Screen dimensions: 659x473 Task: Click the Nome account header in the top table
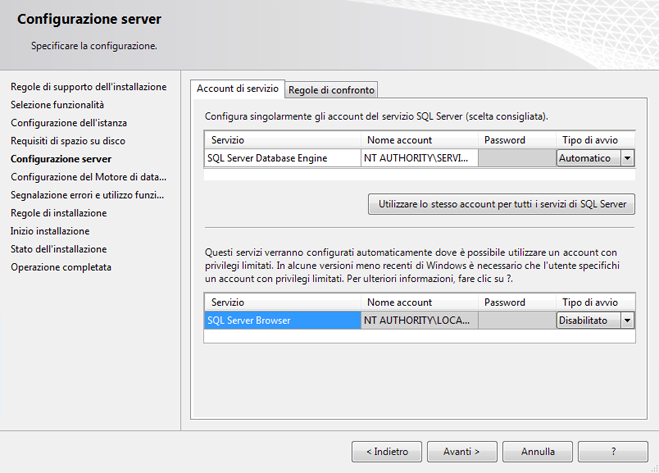pos(419,140)
